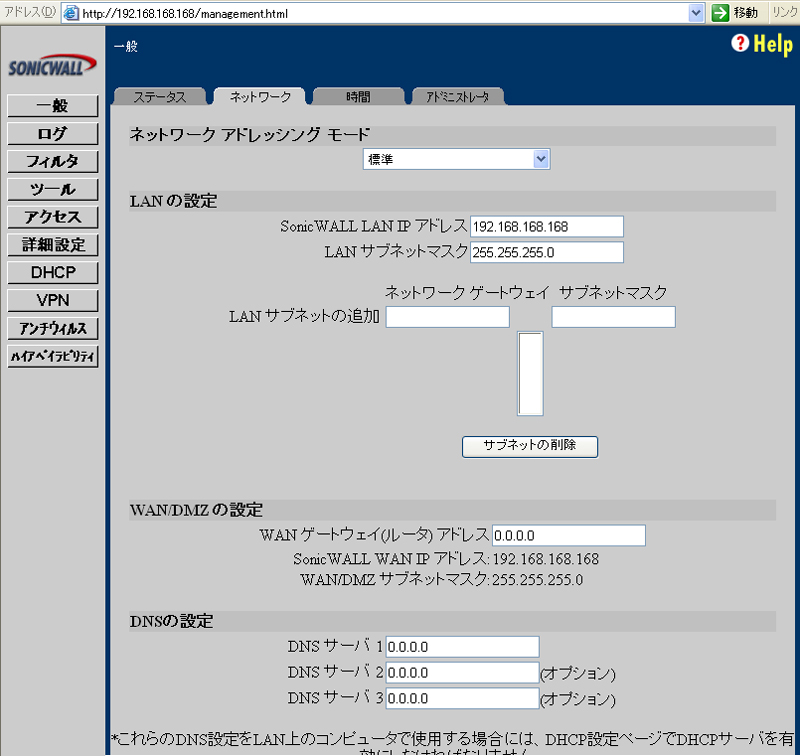Click the DNS server 2 field
The image size is (800, 756).
point(462,672)
